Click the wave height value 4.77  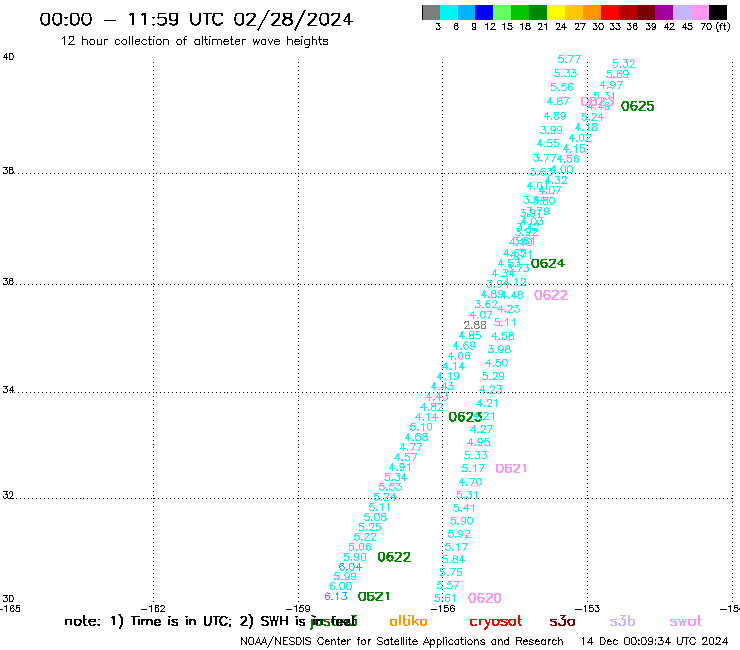pyautogui.click(x=411, y=447)
